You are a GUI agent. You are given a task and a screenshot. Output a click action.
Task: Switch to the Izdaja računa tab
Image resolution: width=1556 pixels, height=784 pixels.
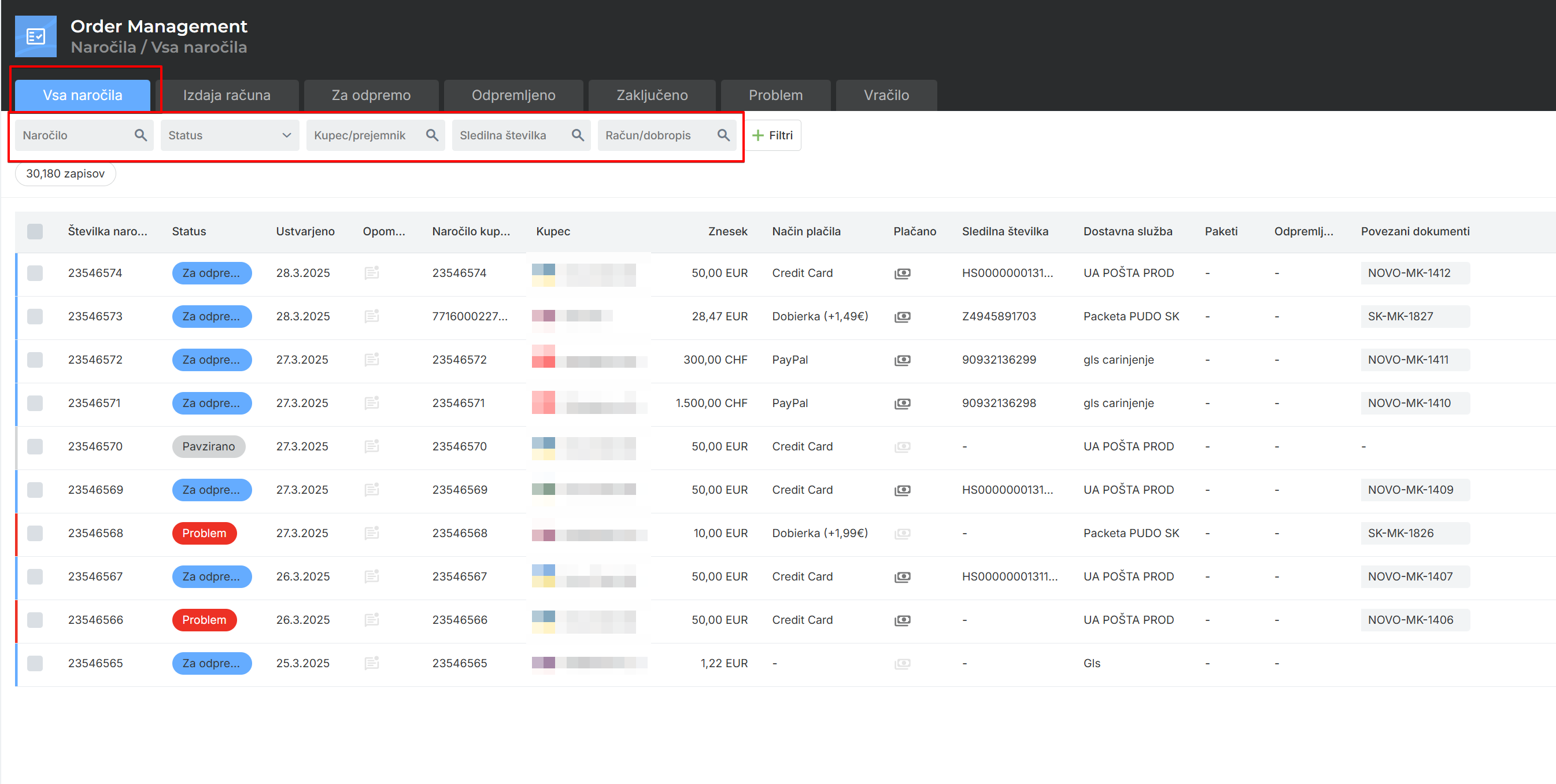coord(227,95)
